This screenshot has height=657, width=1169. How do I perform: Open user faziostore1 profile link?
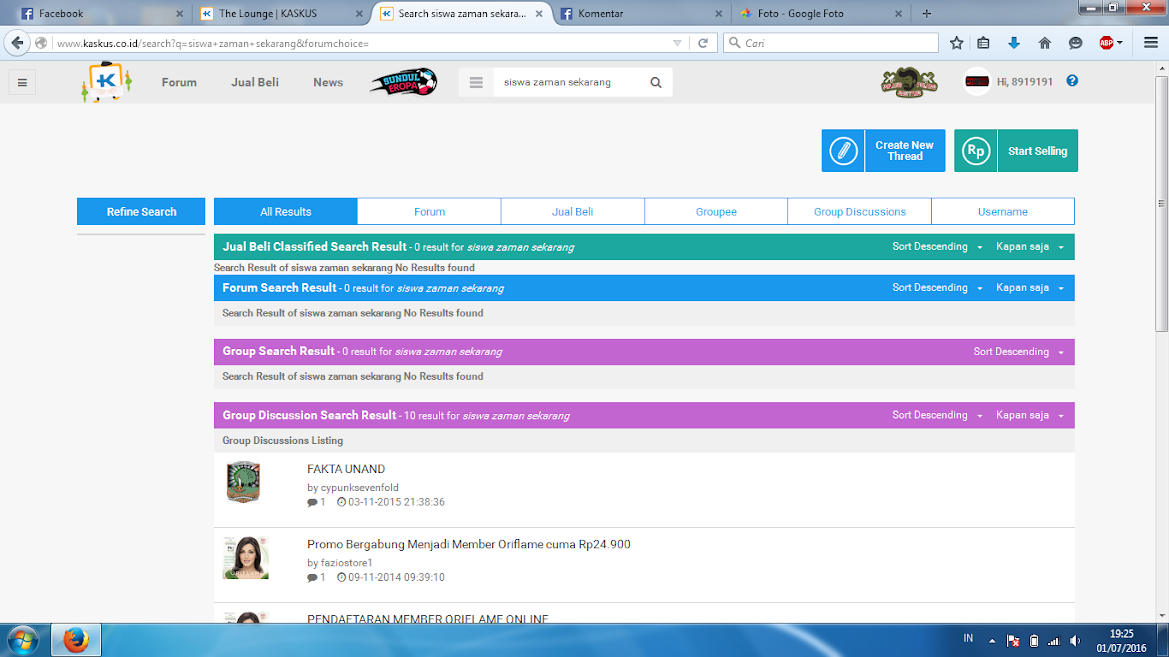(346, 563)
